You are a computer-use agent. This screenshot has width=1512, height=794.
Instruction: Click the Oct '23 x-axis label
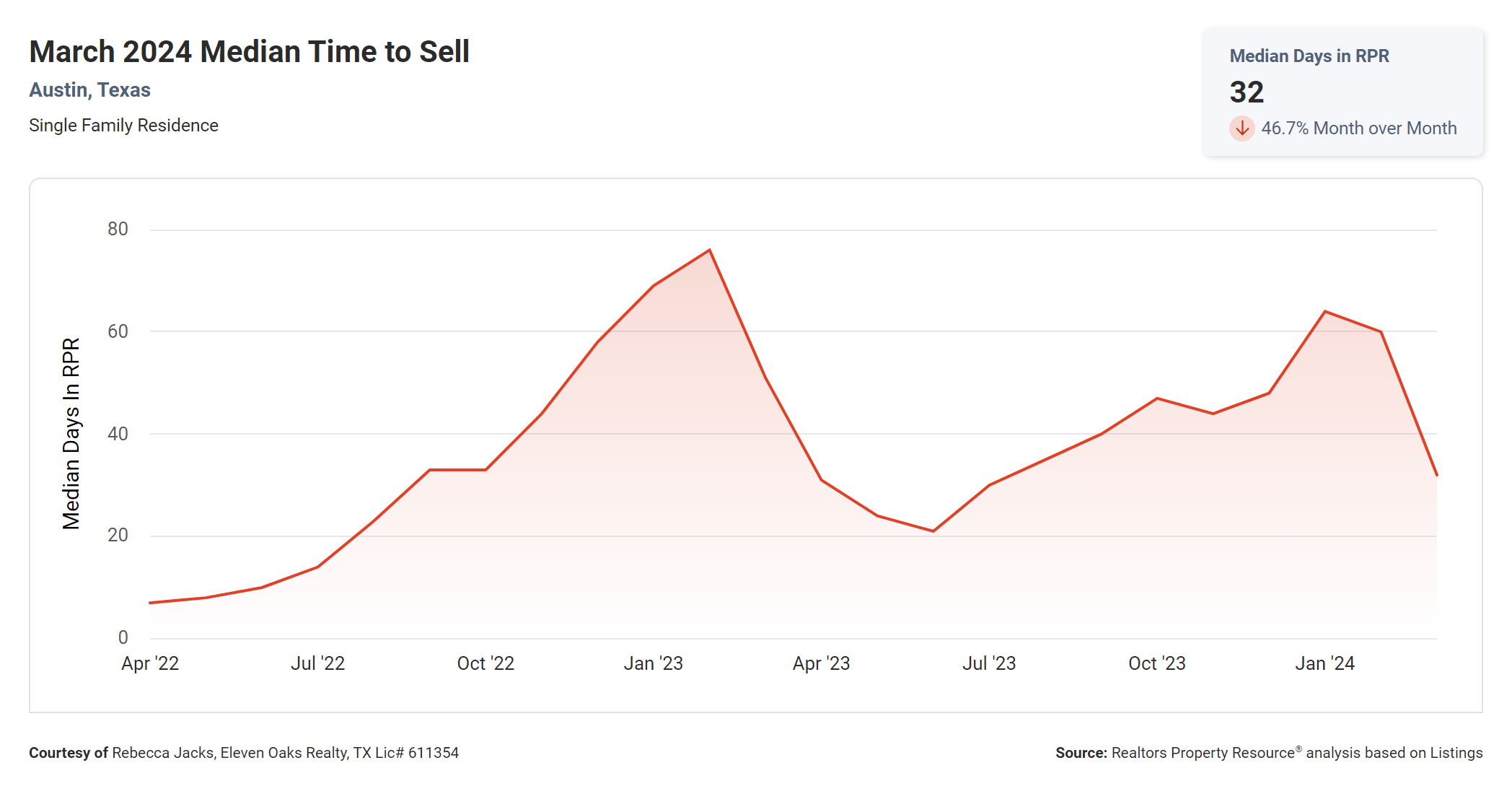1156,663
